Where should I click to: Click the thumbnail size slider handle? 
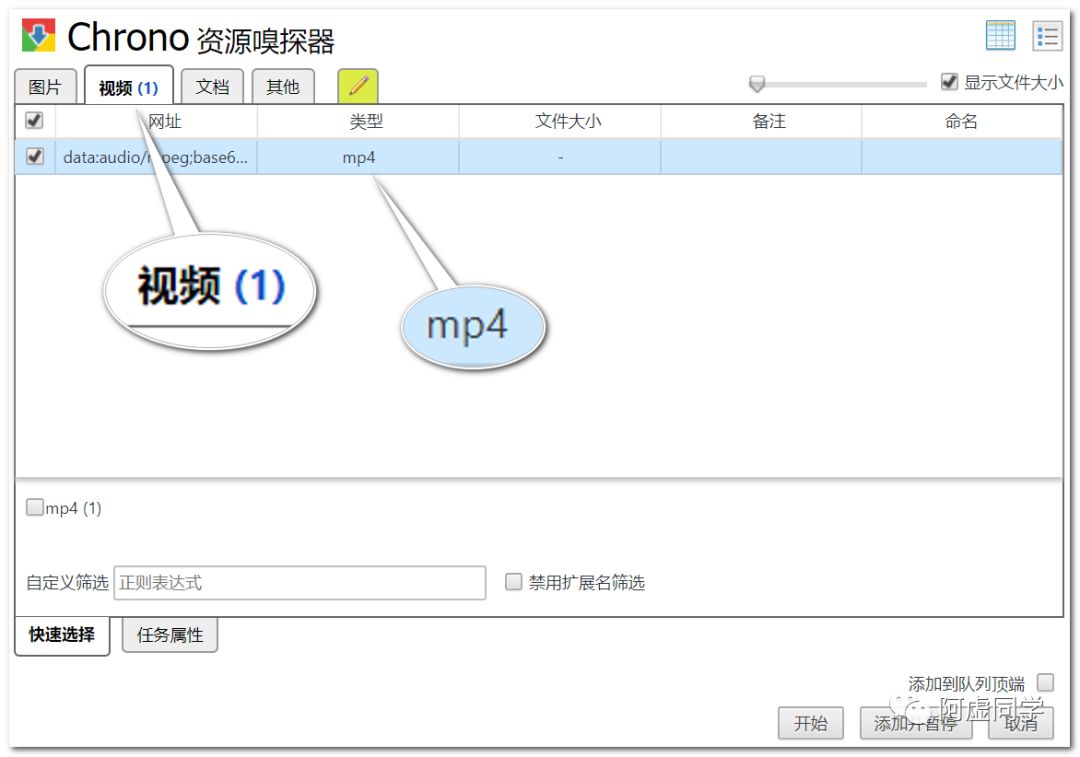coord(757,84)
